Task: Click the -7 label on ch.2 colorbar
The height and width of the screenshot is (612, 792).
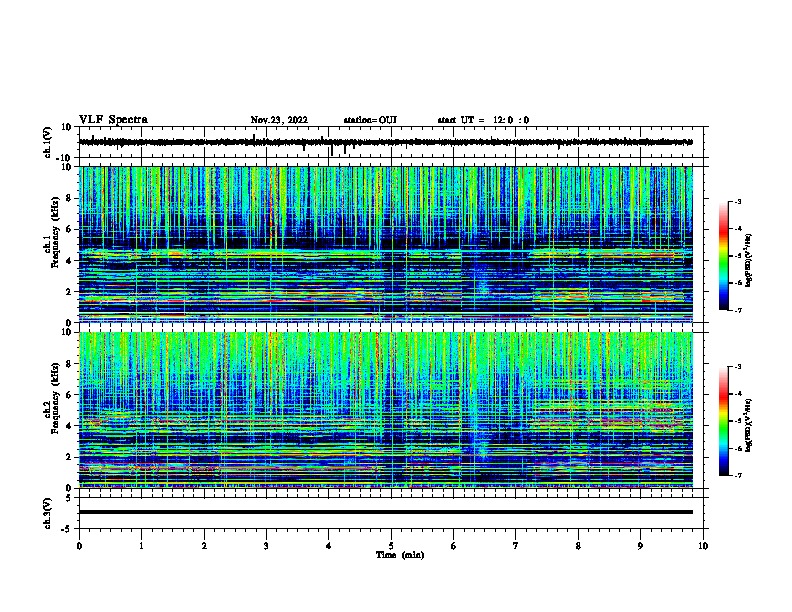Action: click(x=738, y=476)
